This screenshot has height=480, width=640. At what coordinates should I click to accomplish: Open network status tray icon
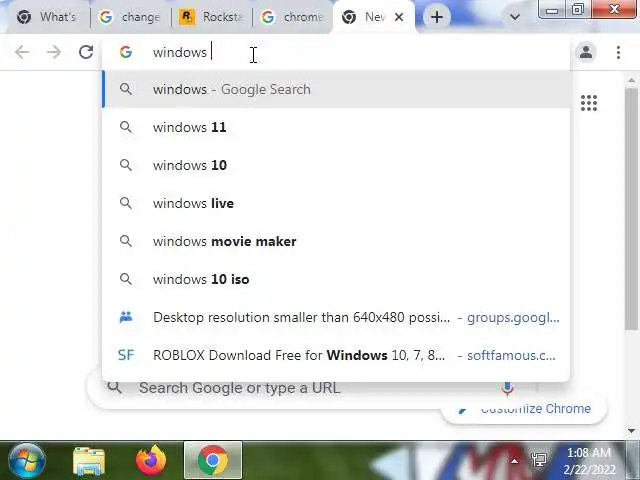(539, 460)
